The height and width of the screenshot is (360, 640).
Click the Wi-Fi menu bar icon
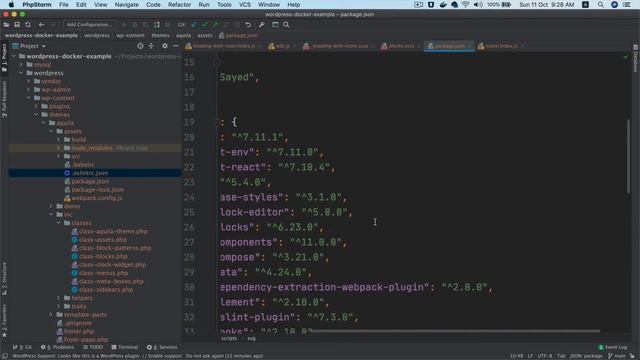(x=466, y=4)
